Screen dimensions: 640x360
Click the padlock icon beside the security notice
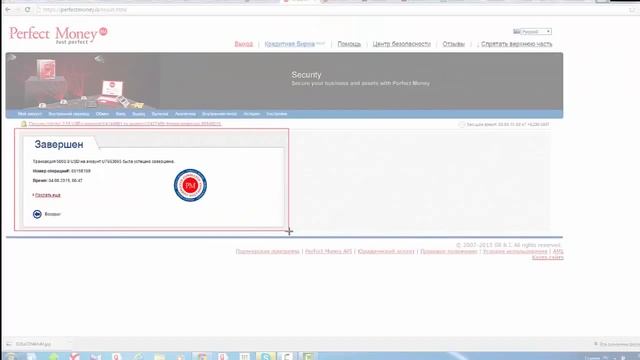[x=24, y=124]
